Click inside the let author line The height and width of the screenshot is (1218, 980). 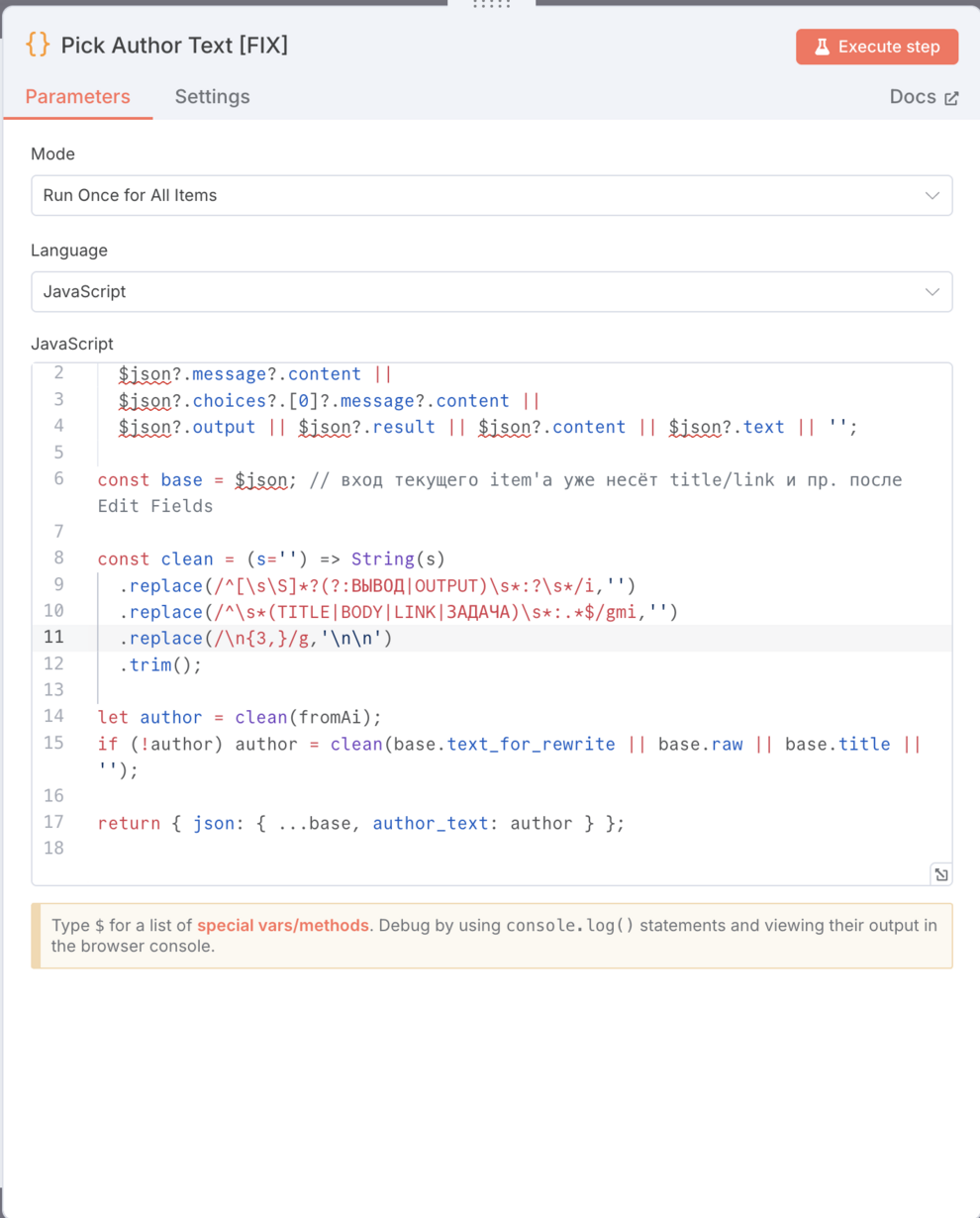pyautogui.click(x=240, y=718)
